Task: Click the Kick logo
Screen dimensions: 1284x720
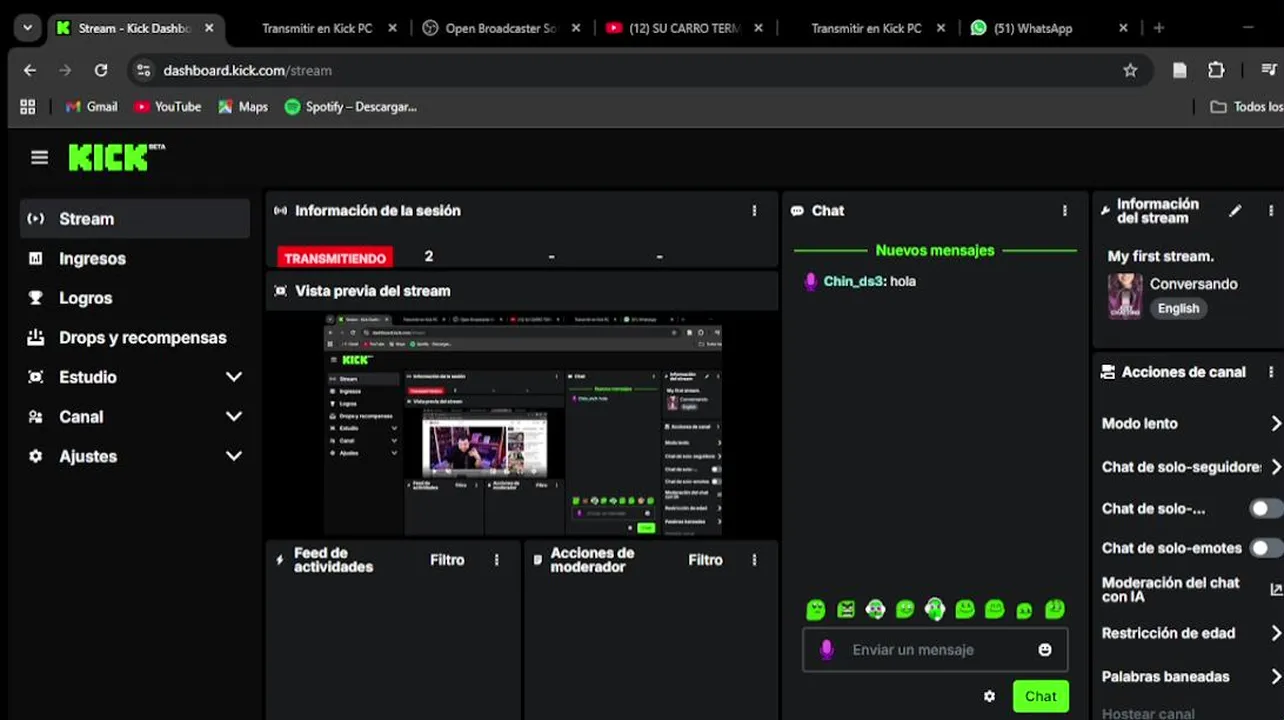Action: point(115,157)
